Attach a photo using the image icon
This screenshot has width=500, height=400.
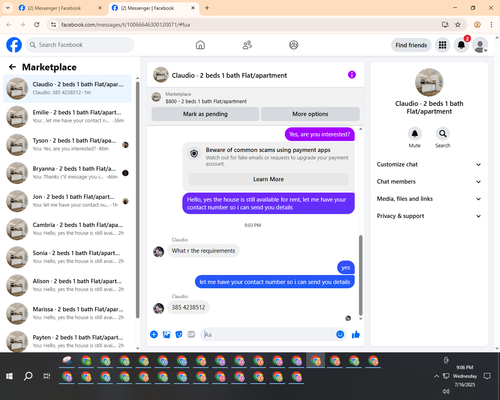pos(166,334)
